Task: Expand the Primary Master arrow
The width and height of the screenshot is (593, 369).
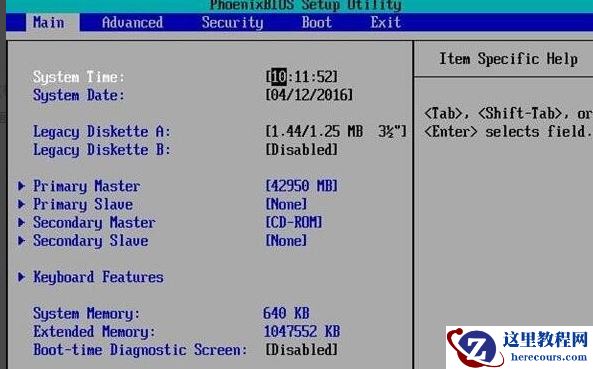Action: point(22,186)
